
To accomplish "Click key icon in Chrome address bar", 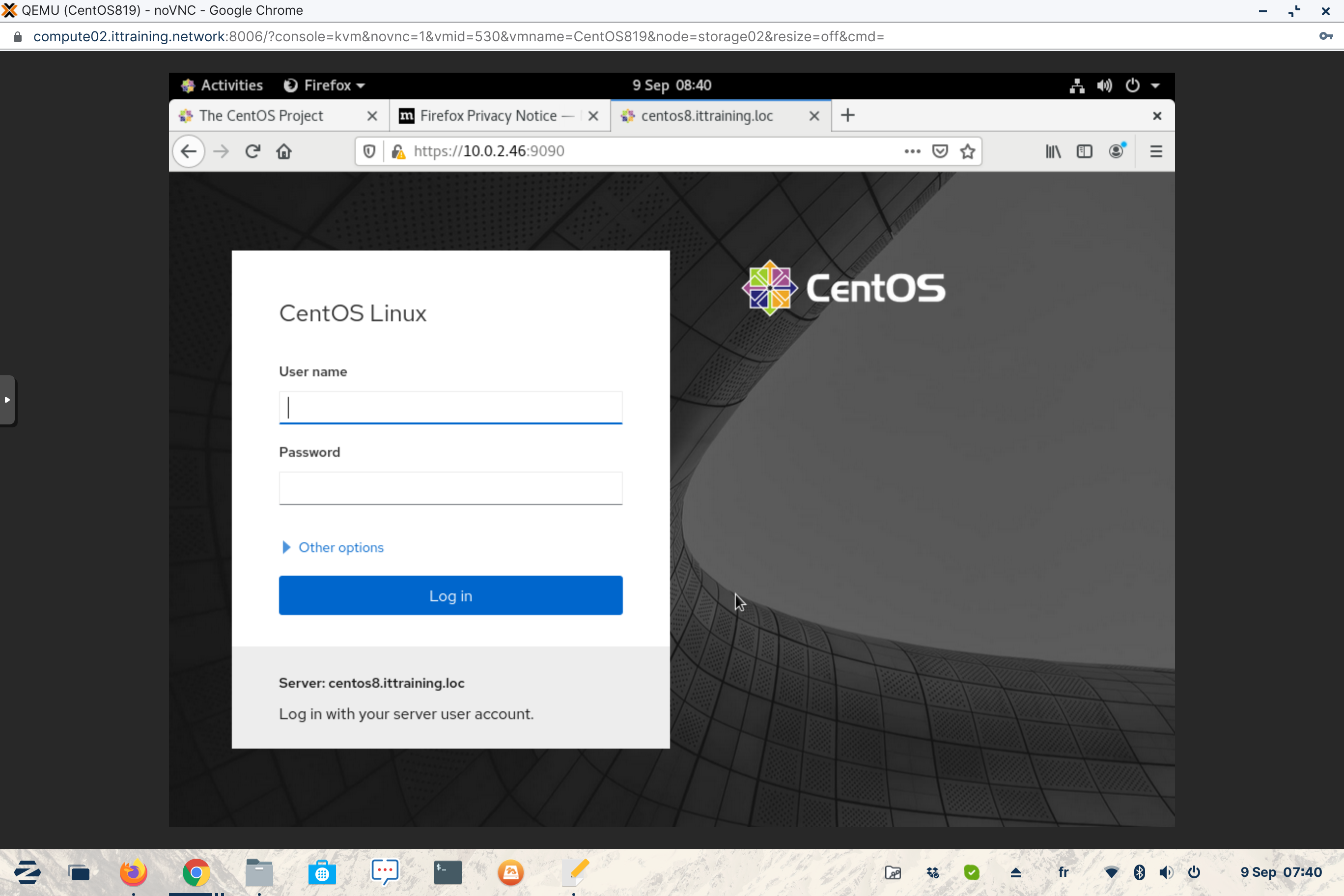I will tap(1325, 36).
